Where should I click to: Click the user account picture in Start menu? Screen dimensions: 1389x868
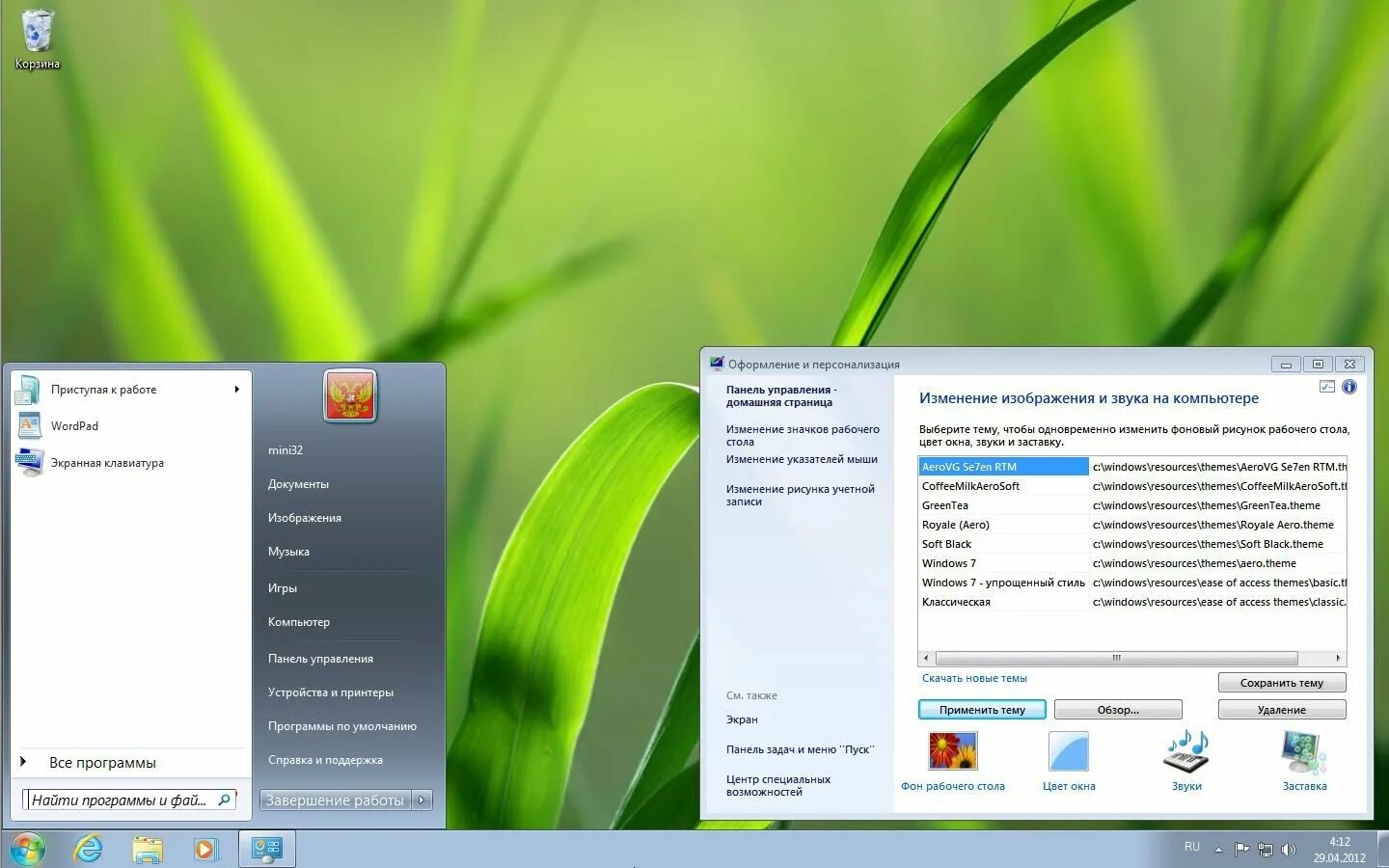point(349,395)
